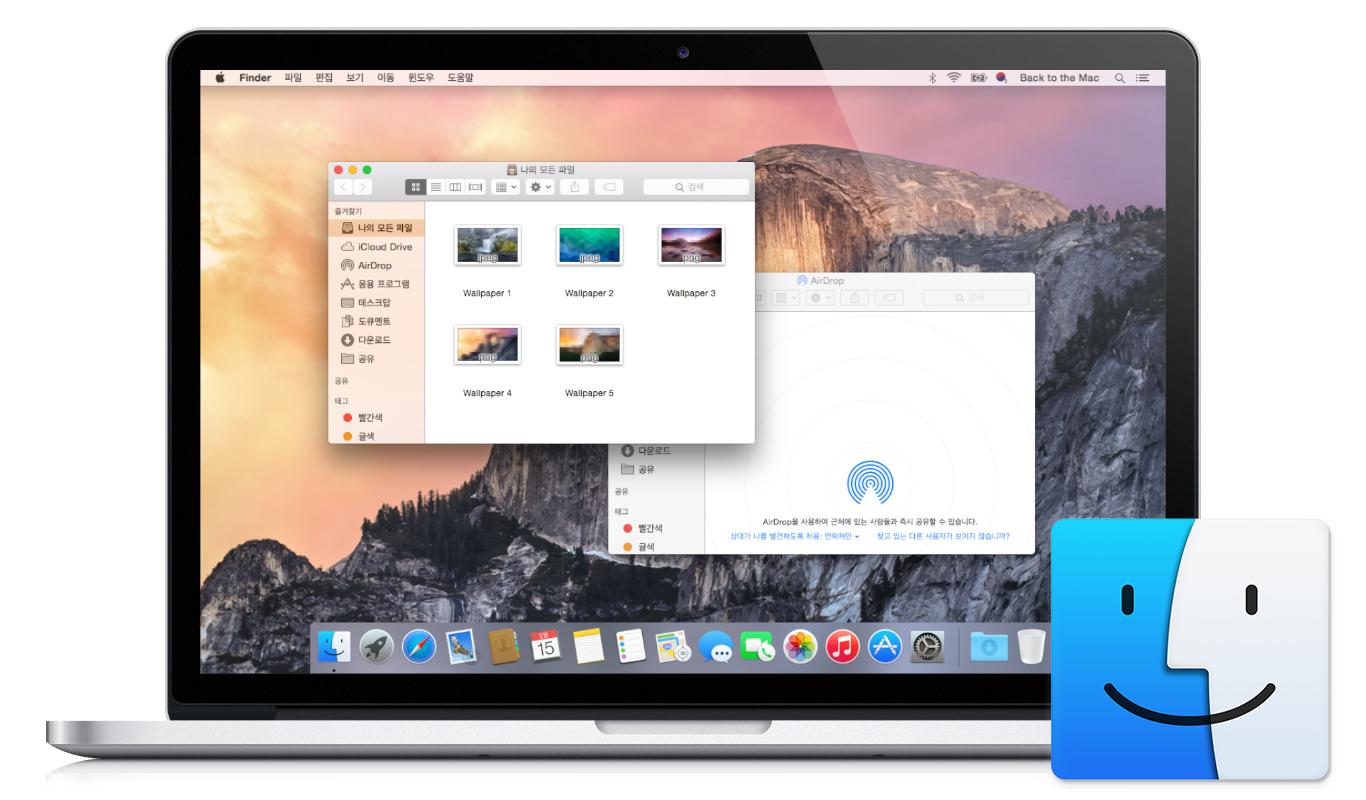Select iCloud Drive in front sidebar
1366x800 pixels.
[377, 247]
